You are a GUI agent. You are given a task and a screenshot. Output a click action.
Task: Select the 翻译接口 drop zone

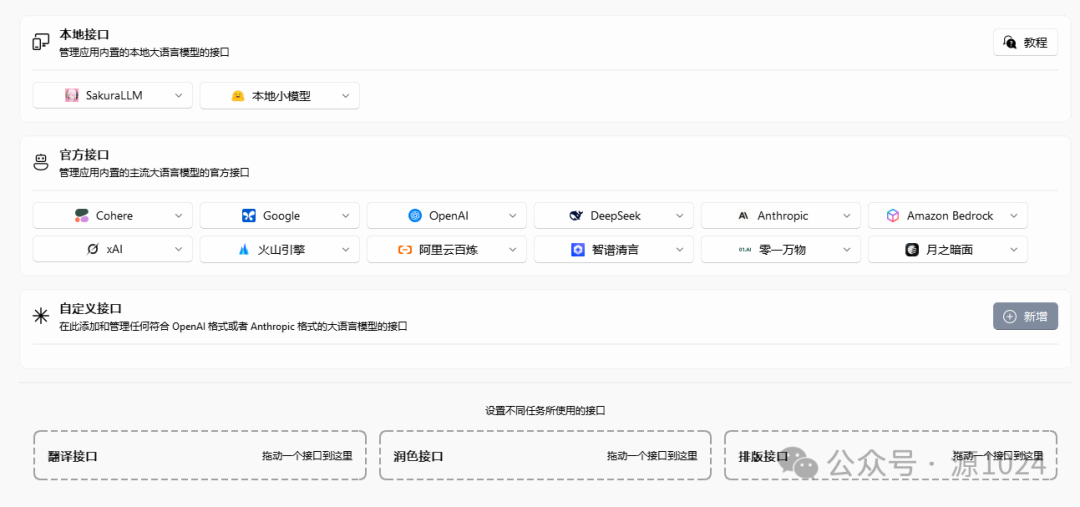(200, 456)
